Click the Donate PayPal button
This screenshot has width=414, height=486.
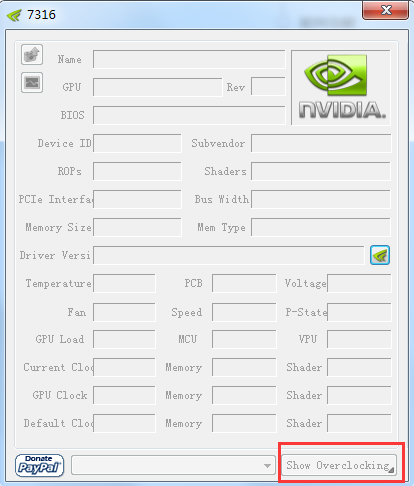click(39, 465)
